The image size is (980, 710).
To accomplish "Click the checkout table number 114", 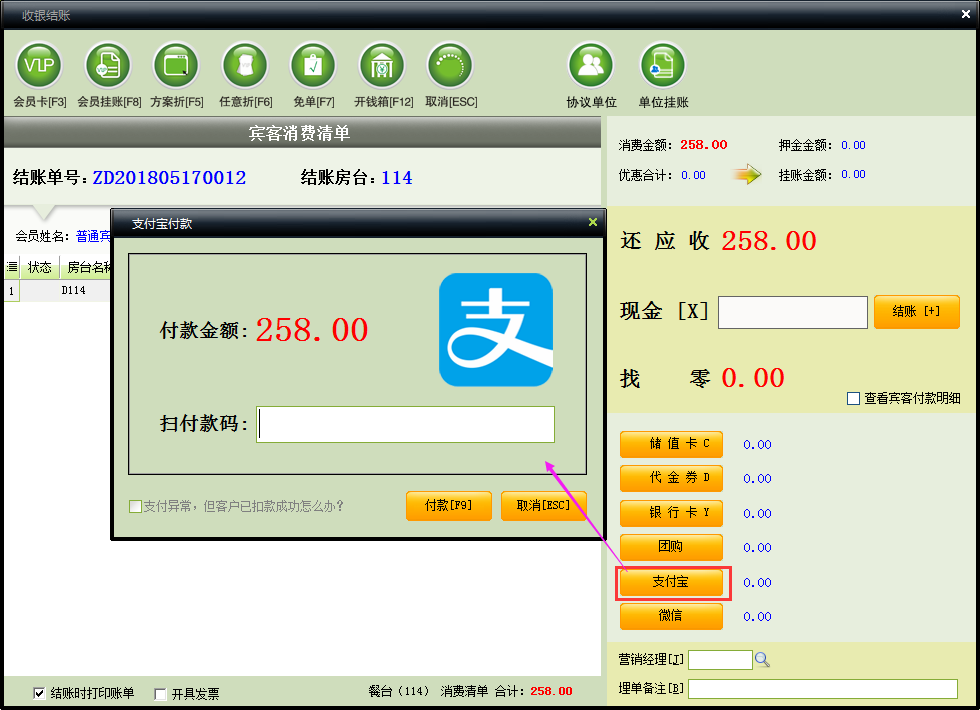I will coord(397,178).
